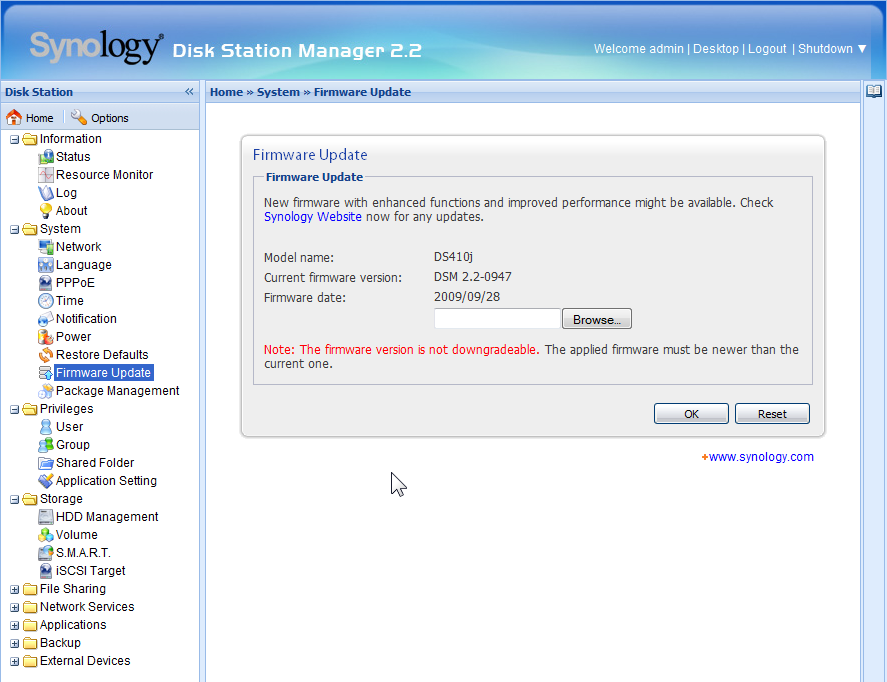The height and width of the screenshot is (682, 887).
Task: Confirm with the OK button
Action: pyautogui.click(x=691, y=413)
